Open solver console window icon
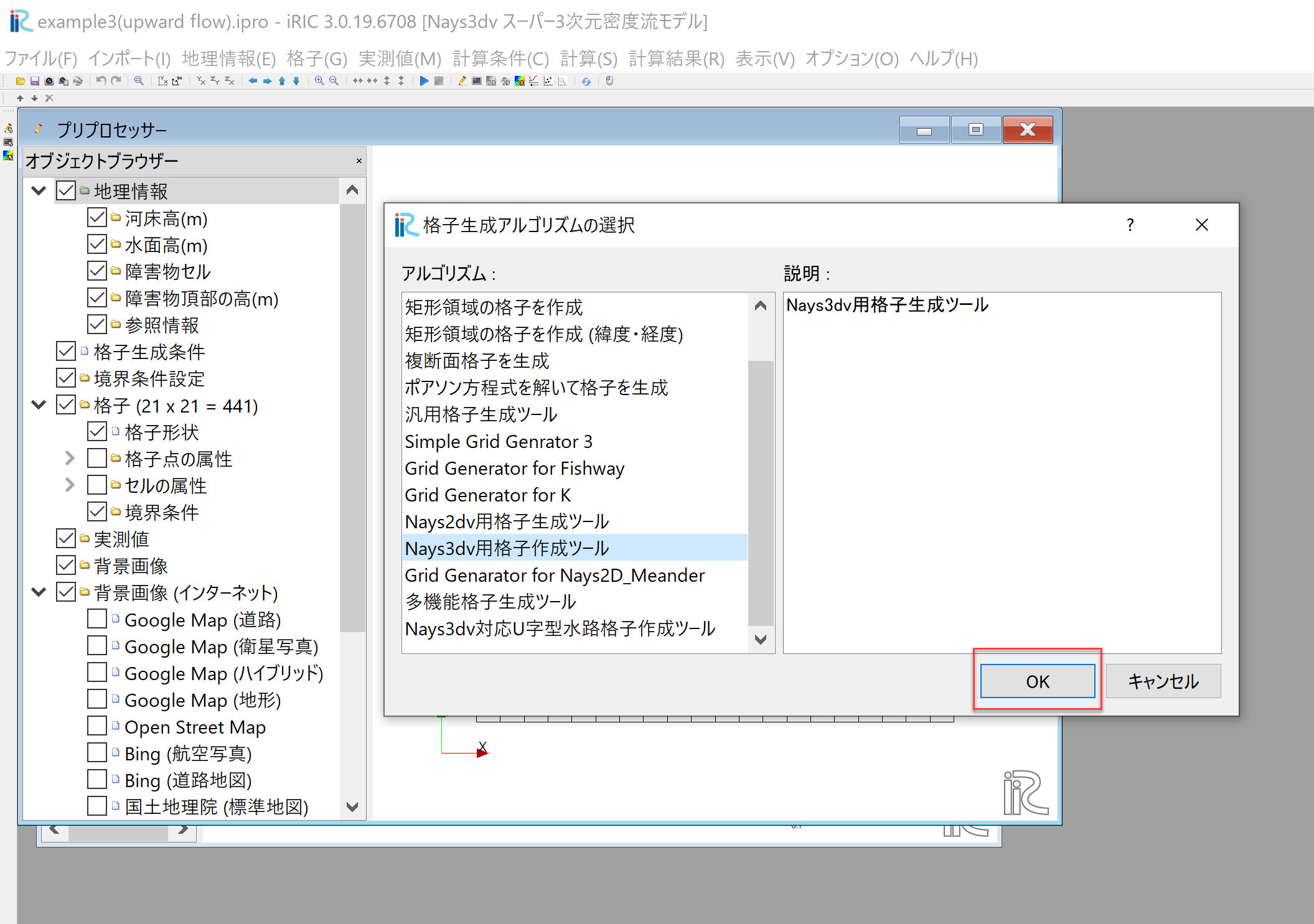This screenshot has width=1314, height=924. click(476, 81)
